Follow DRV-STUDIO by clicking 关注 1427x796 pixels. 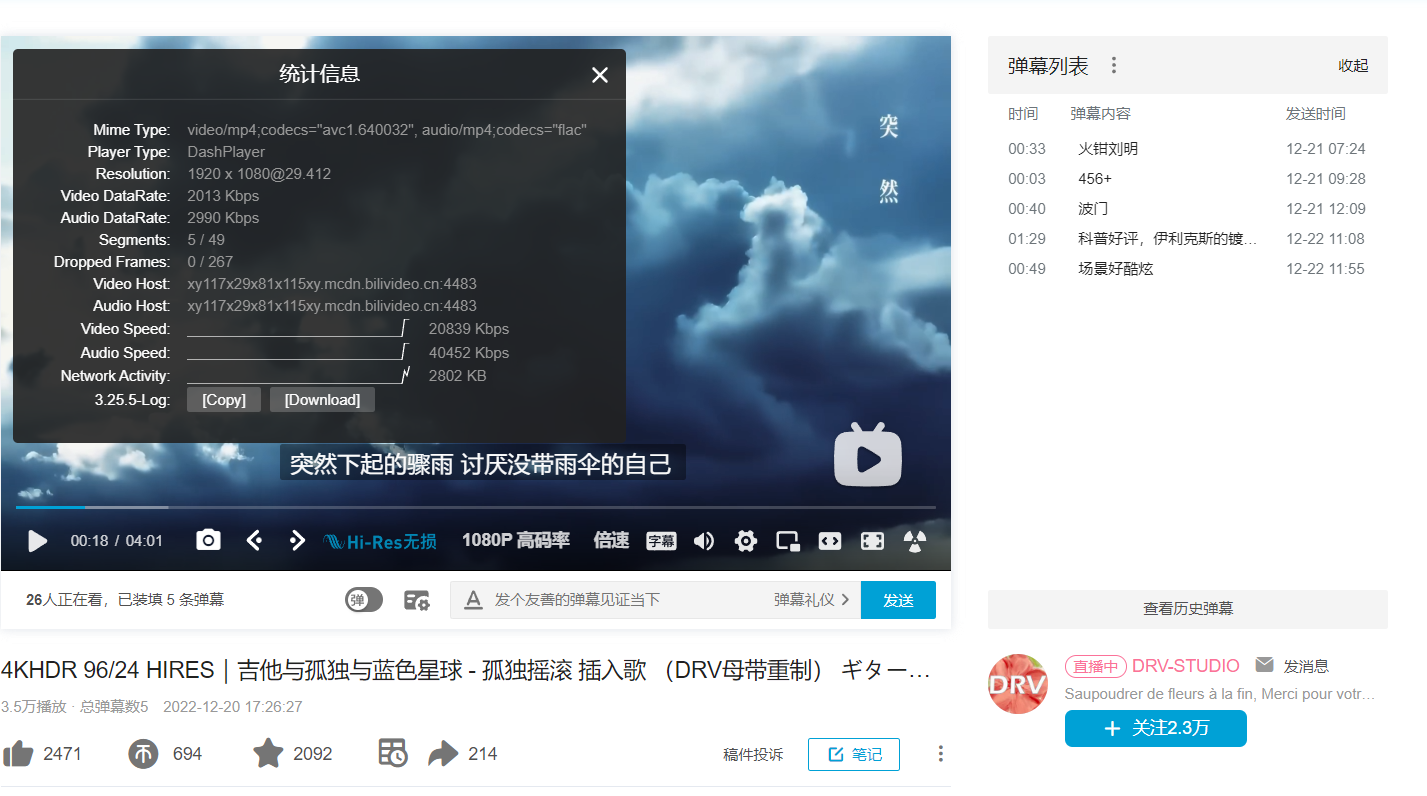1155,728
